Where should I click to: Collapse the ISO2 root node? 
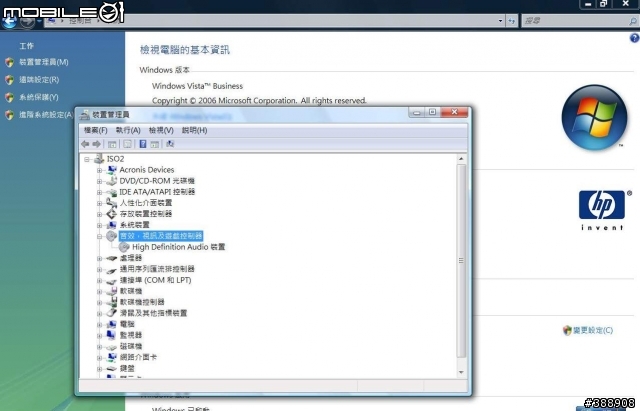coord(87,159)
